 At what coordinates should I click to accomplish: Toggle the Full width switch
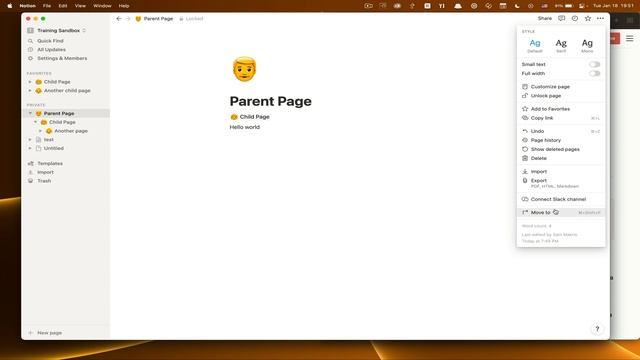coord(594,73)
